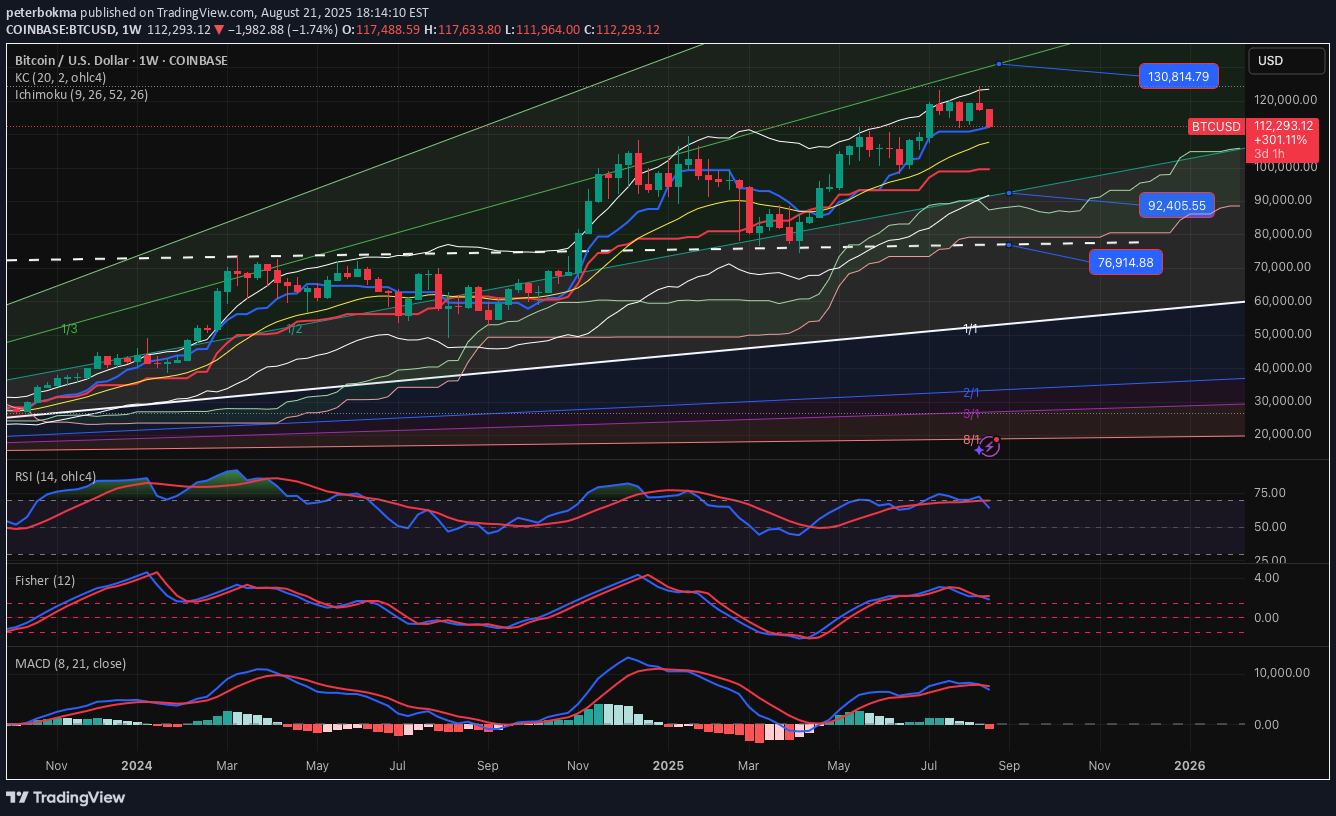
Task: Select the Fisher (12) indicator label
Action: tap(45, 580)
